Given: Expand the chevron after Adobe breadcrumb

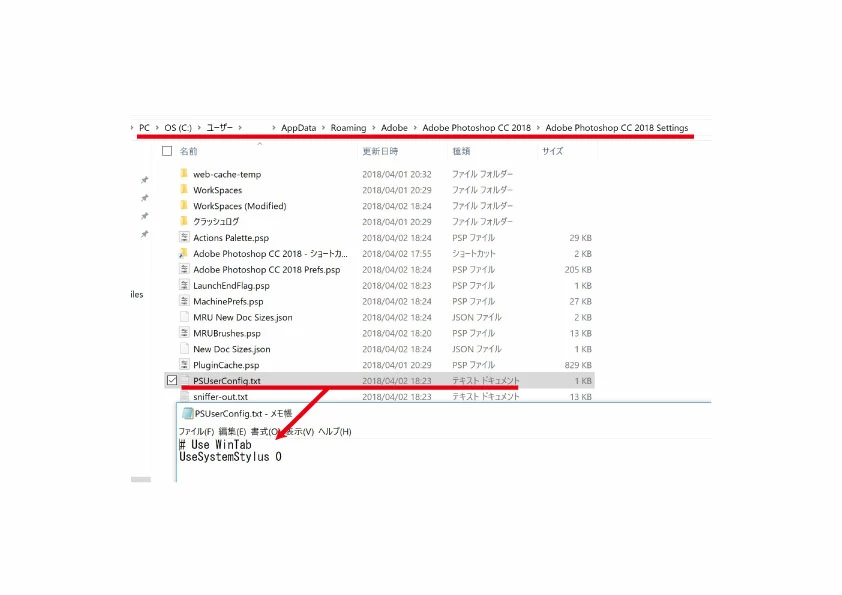Looking at the screenshot, I should 415,128.
